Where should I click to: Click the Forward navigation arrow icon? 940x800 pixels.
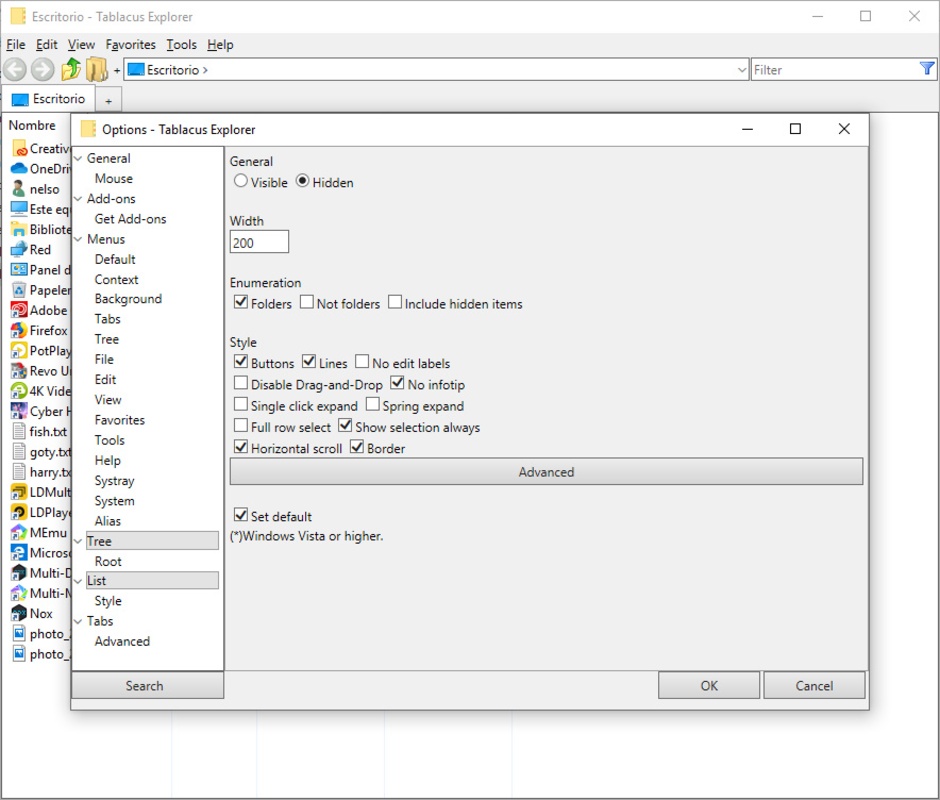[42, 69]
